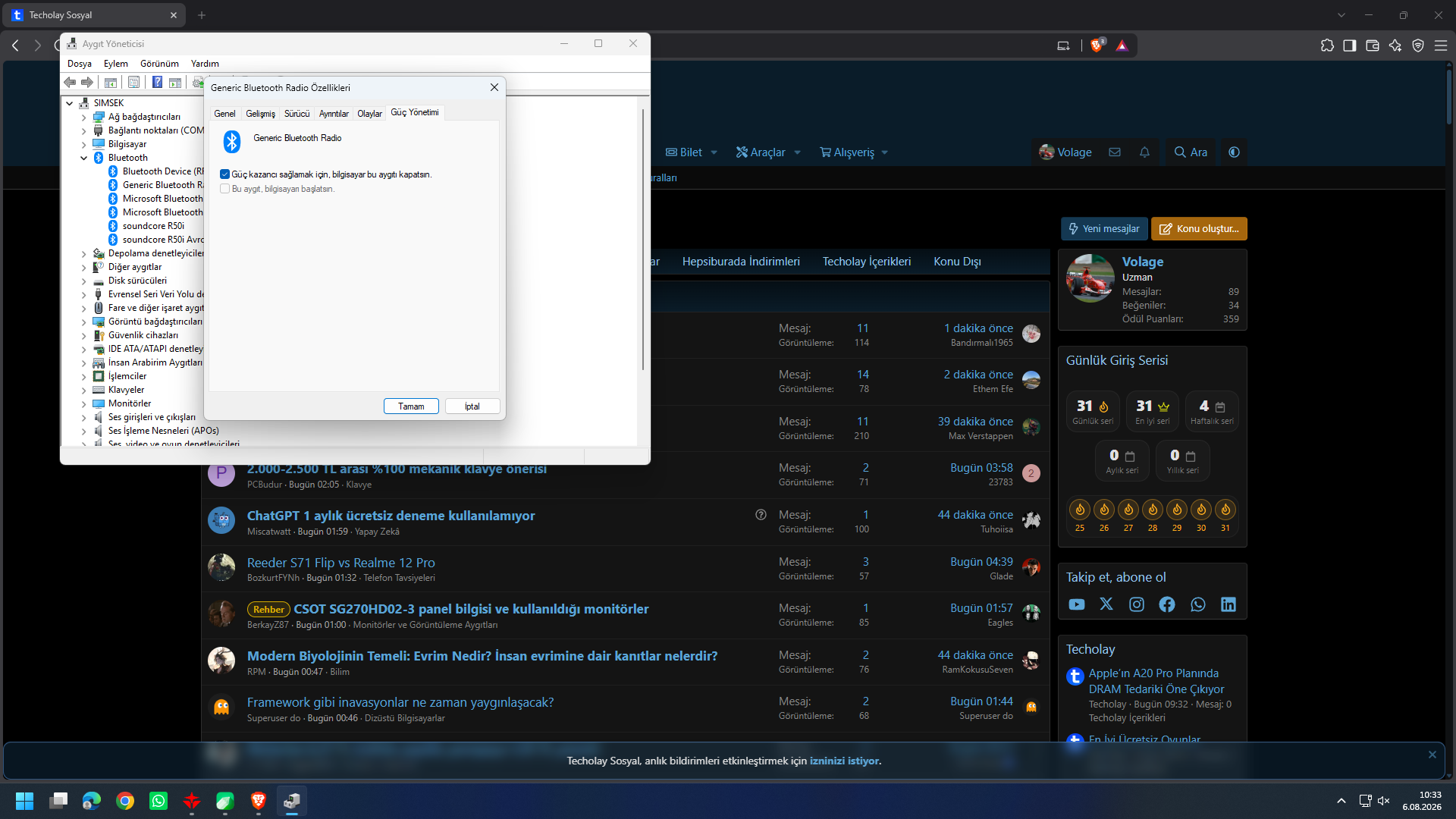Open Techolay WhatsApp channel icon
Image resolution: width=1456 pixels, height=819 pixels.
point(1198,604)
